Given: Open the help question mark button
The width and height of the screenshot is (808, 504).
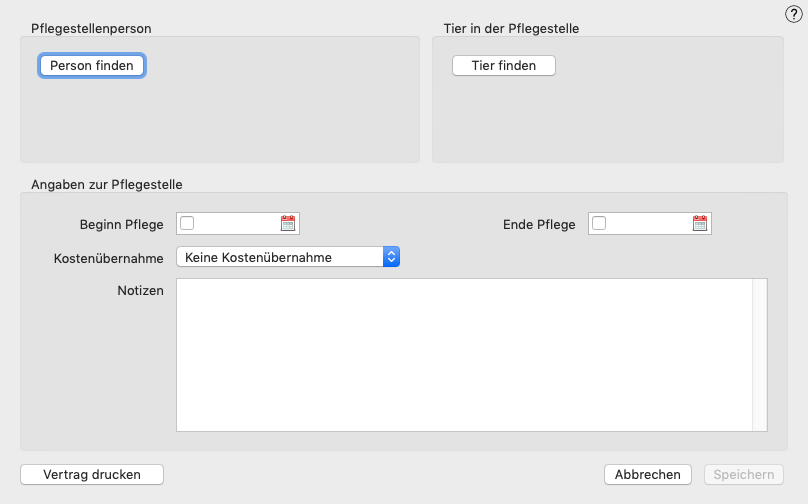Looking at the screenshot, I should (794, 14).
